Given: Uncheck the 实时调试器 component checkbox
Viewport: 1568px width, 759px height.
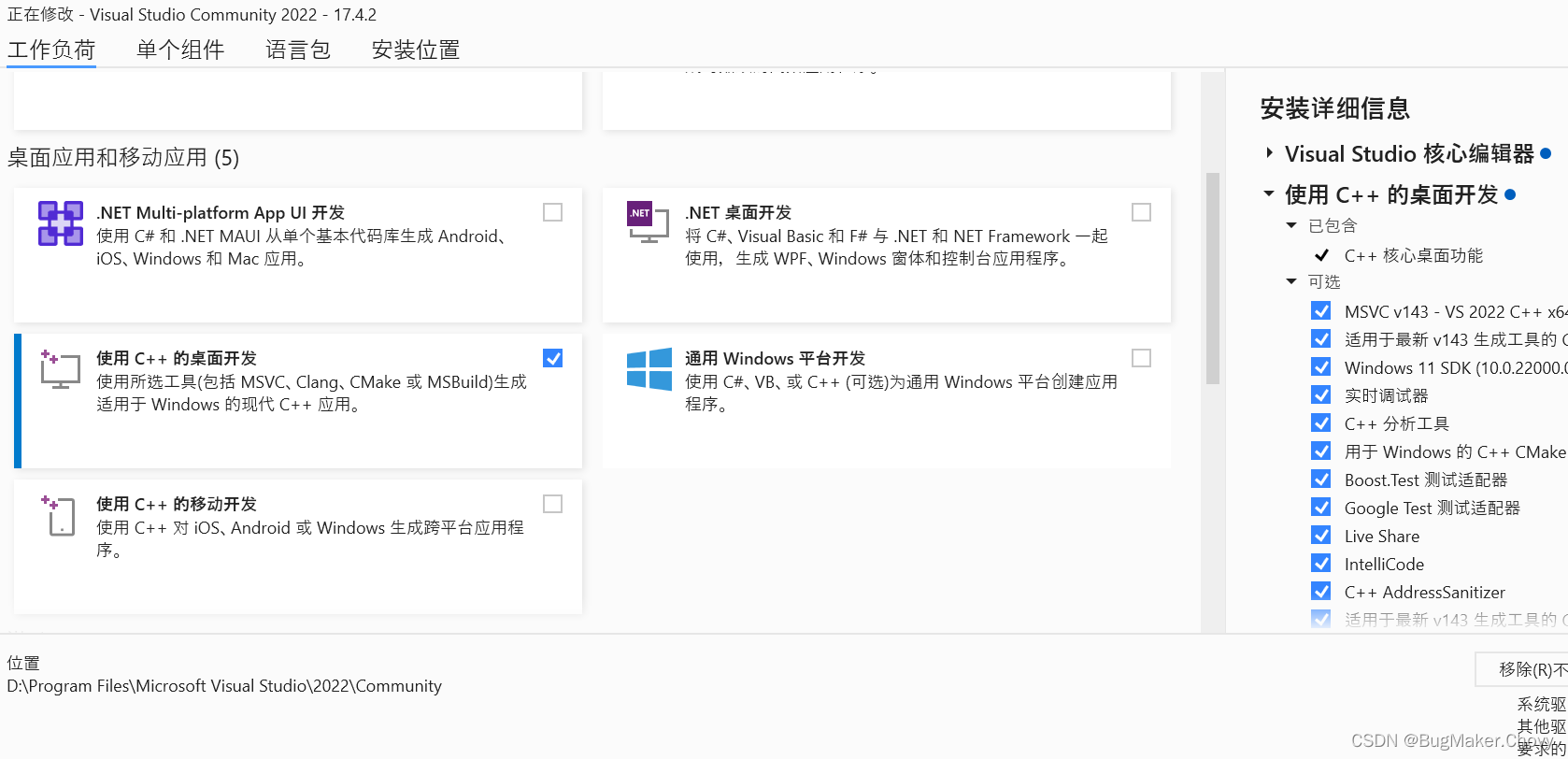Looking at the screenshot, I should [1321, 394].
